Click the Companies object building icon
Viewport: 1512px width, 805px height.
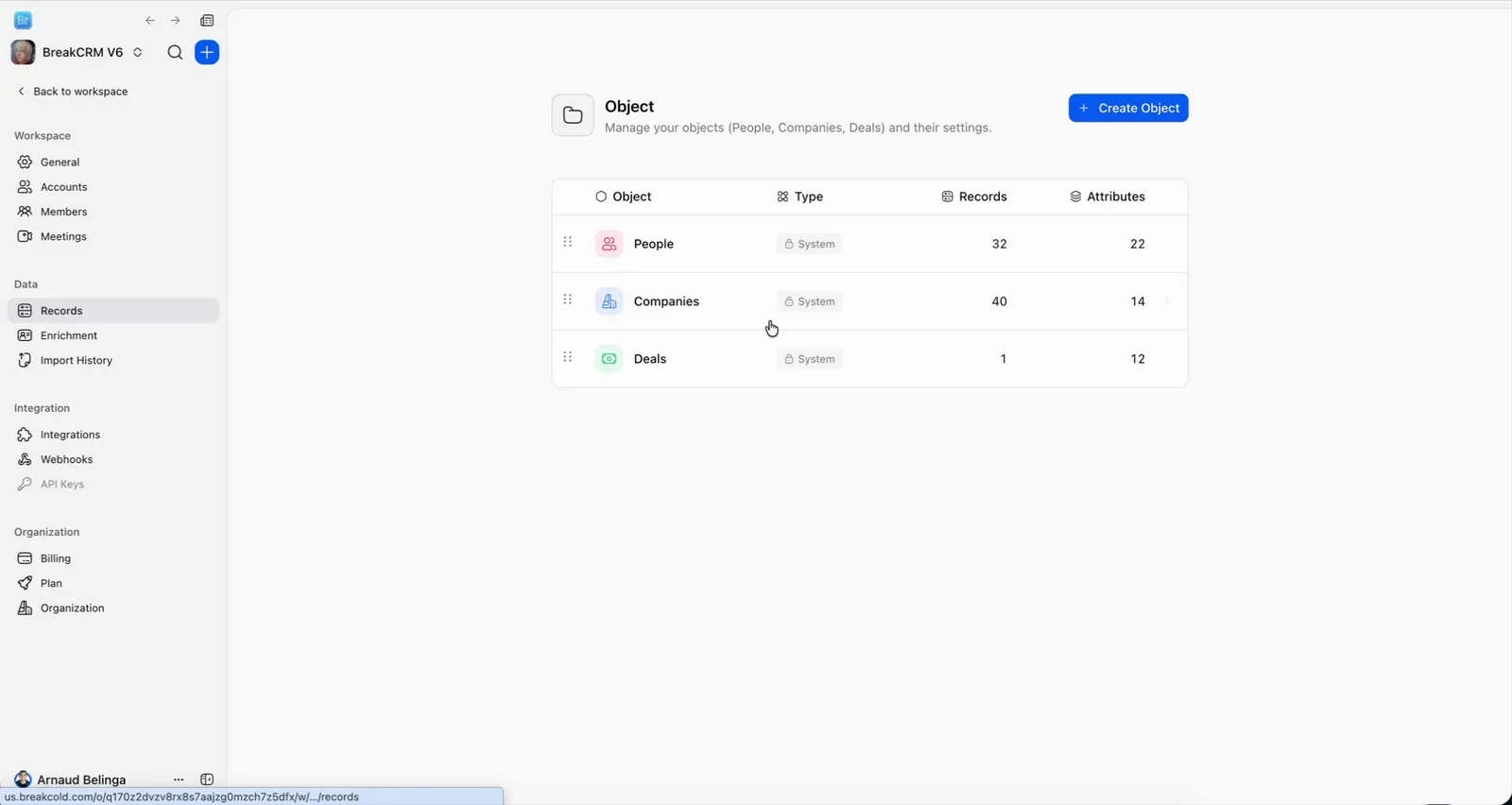click(x=610, y=301)
